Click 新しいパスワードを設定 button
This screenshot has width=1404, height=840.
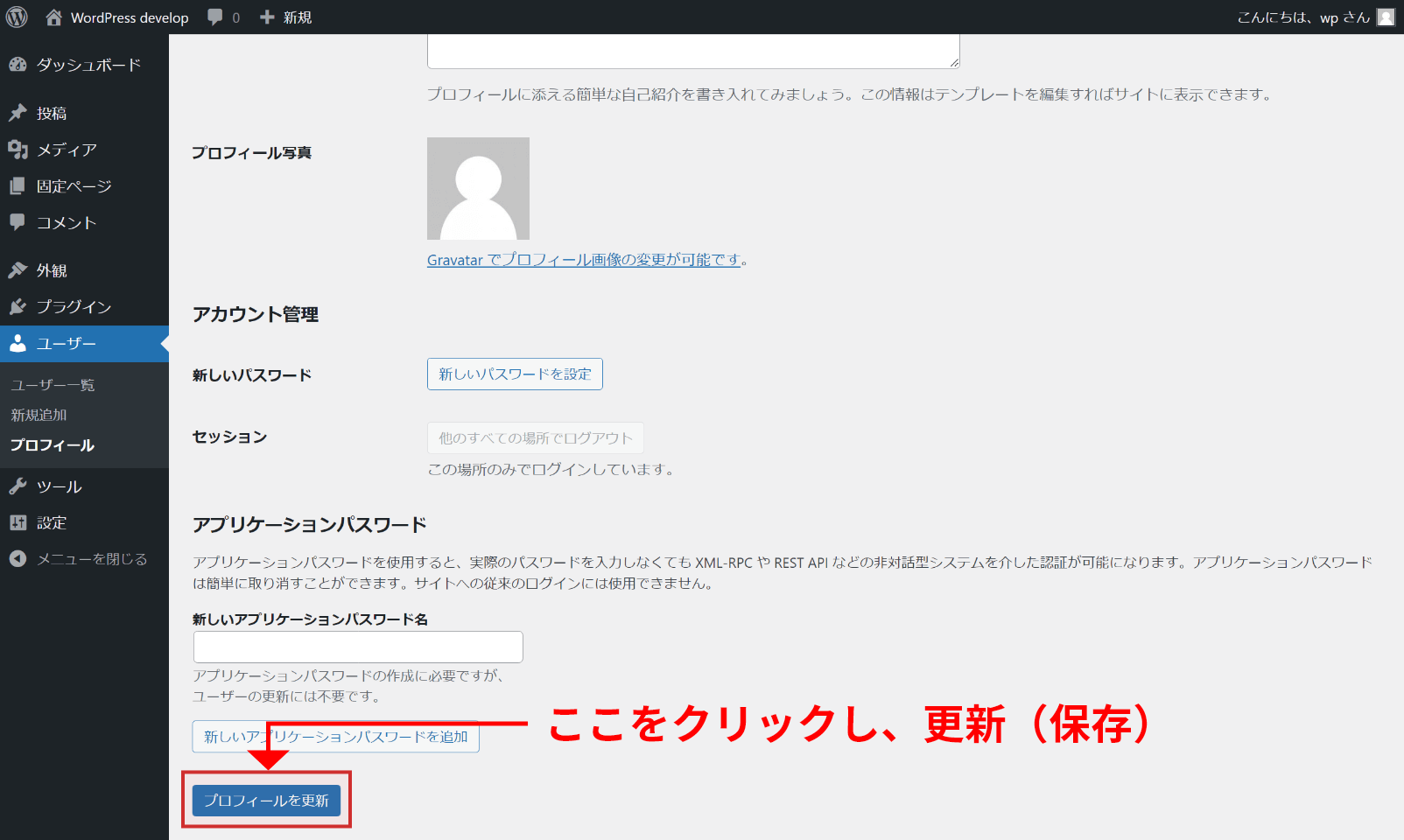[x=515, y=374]
